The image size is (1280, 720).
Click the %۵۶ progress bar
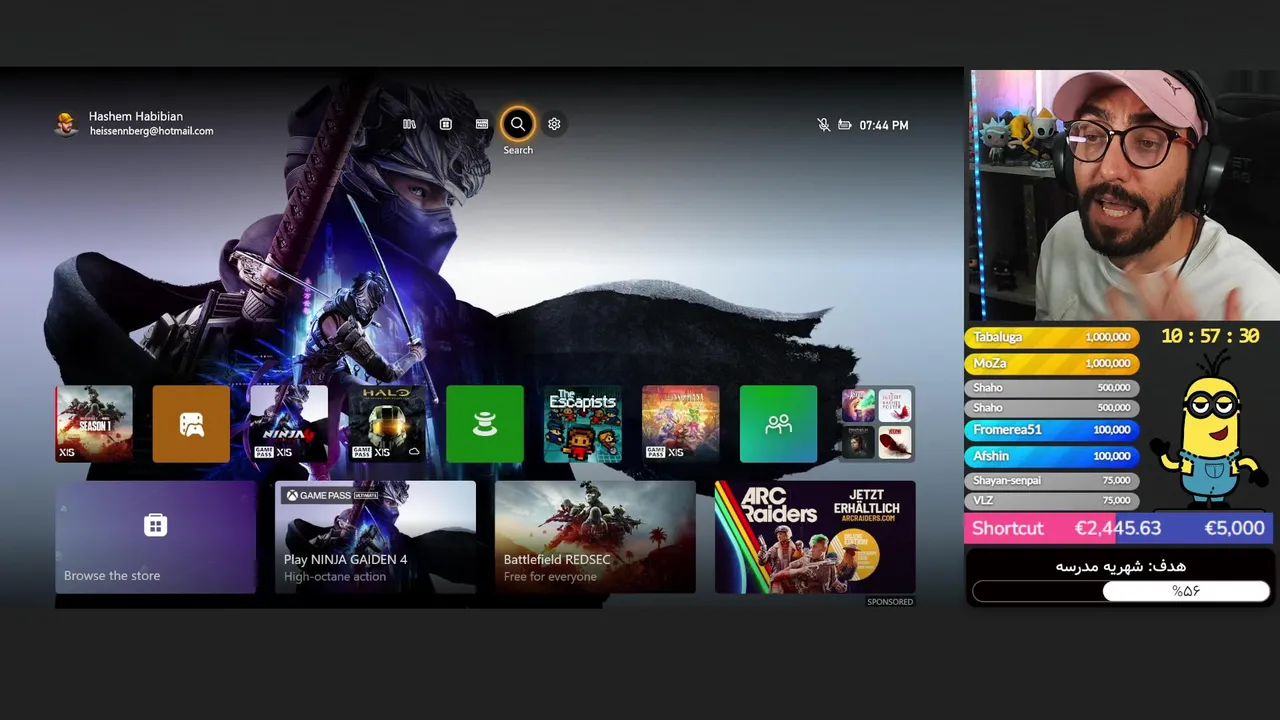point(1121,591)
